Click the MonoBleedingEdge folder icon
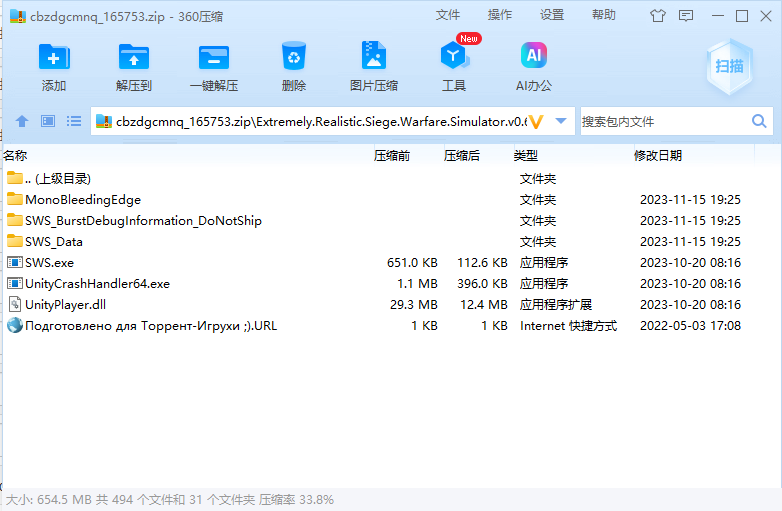Screen dimensions: 782x511 [x=15, y=199]
